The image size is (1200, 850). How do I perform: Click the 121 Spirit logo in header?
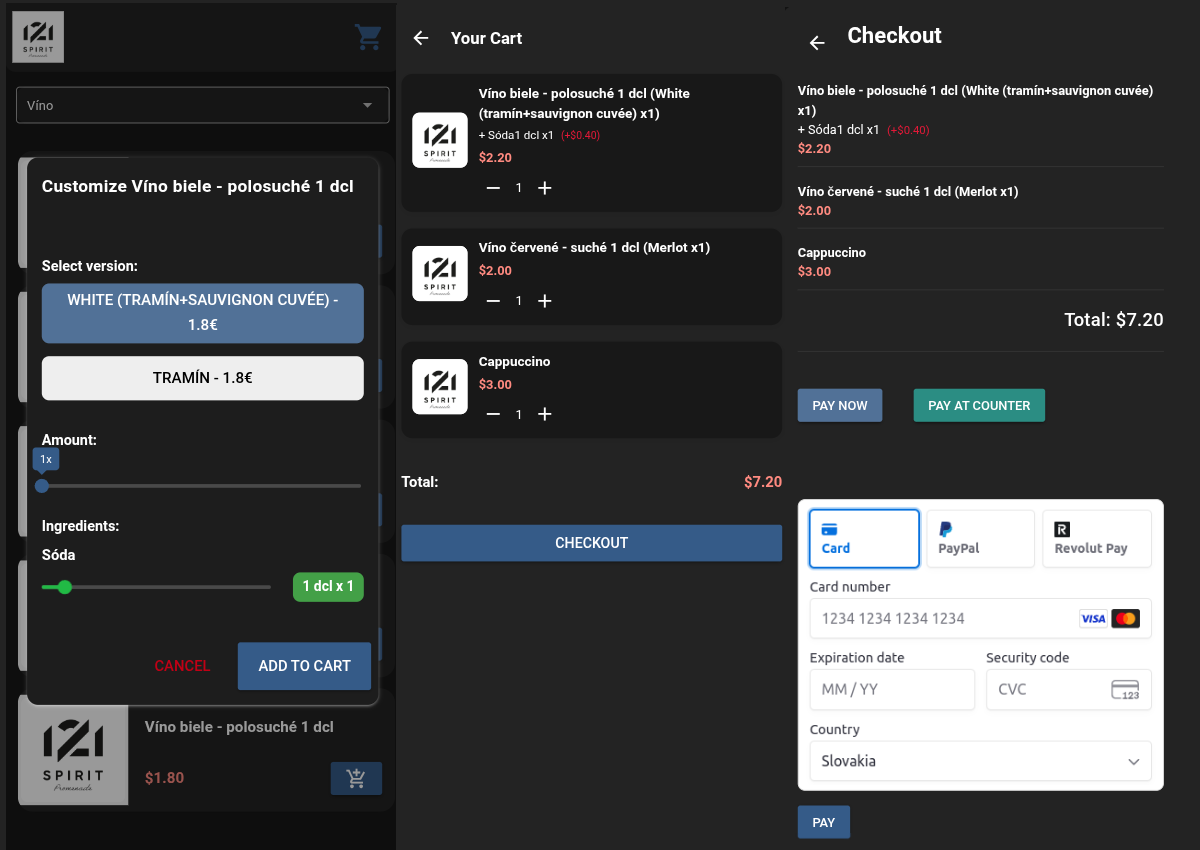(x=38, y=37)
